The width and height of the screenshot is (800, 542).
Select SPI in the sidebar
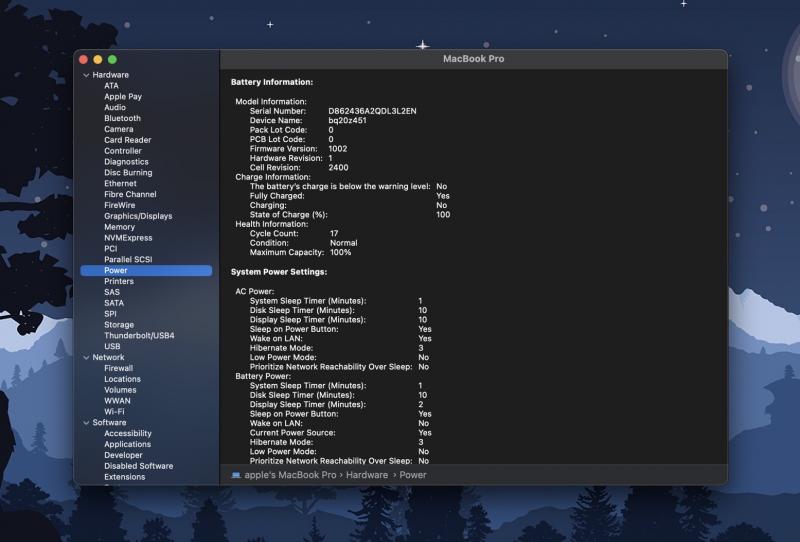coord(110,314)
